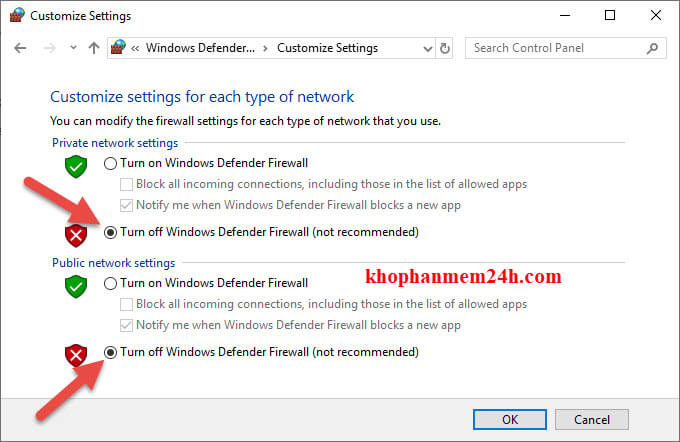
Task: Open the Recent locations dropdown arrow
Action: tap(73, 48)
